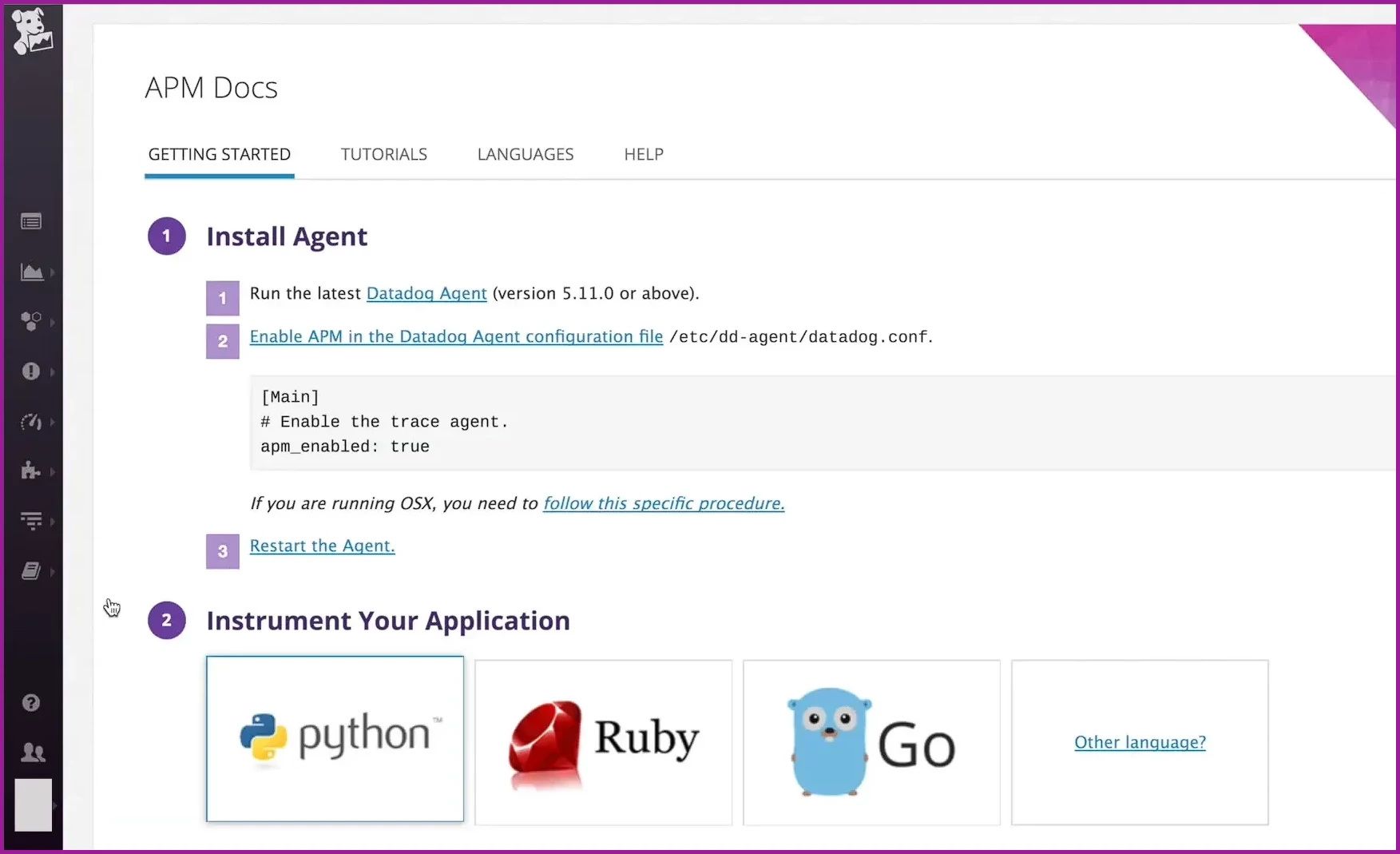Click the apm_enabled: true config line

click(345, 447)
